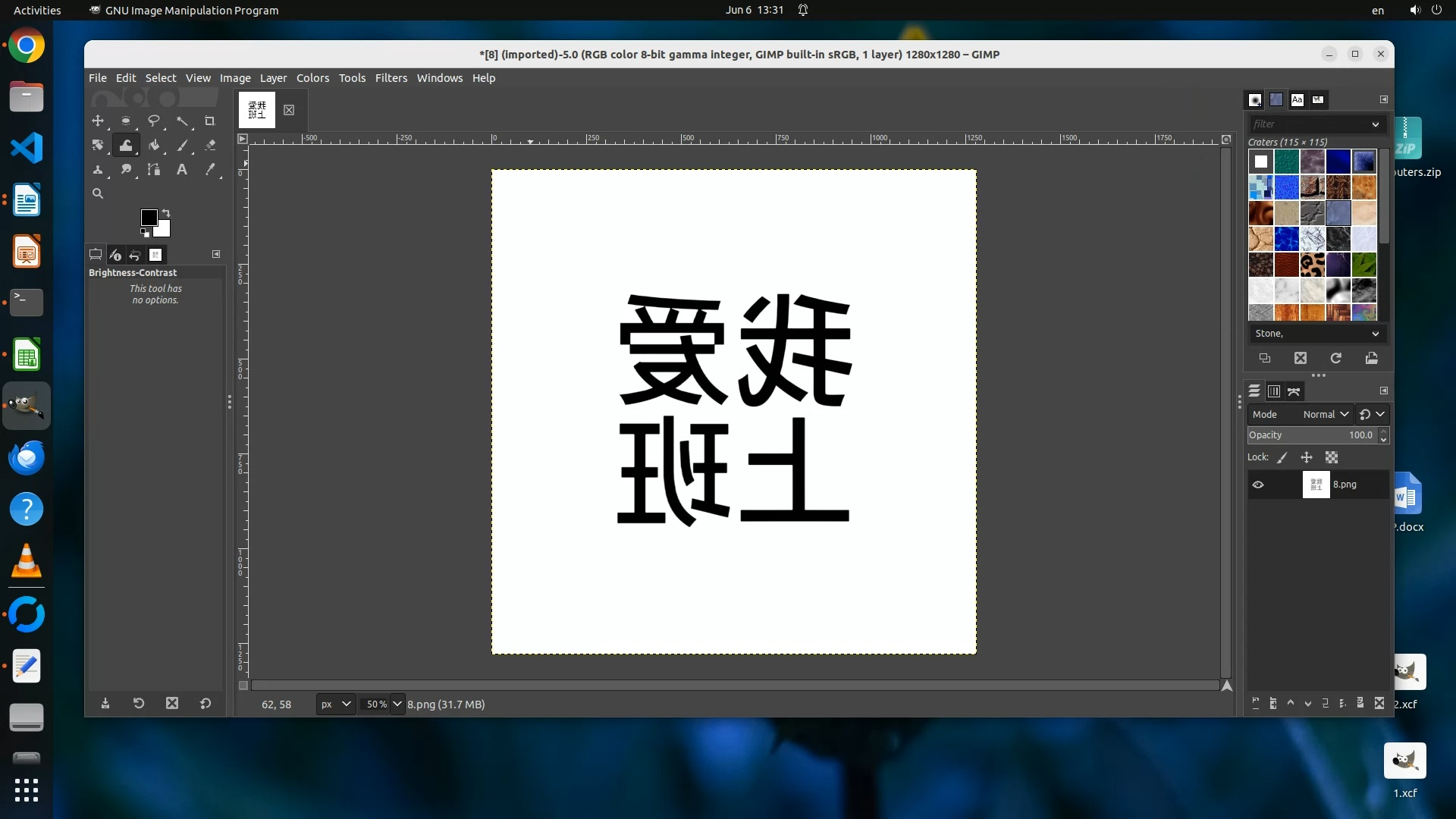Image resolution: width=1456 pixels, height=819 pixels.
Task: Open the Colors menu
Action: click(312, 78)
